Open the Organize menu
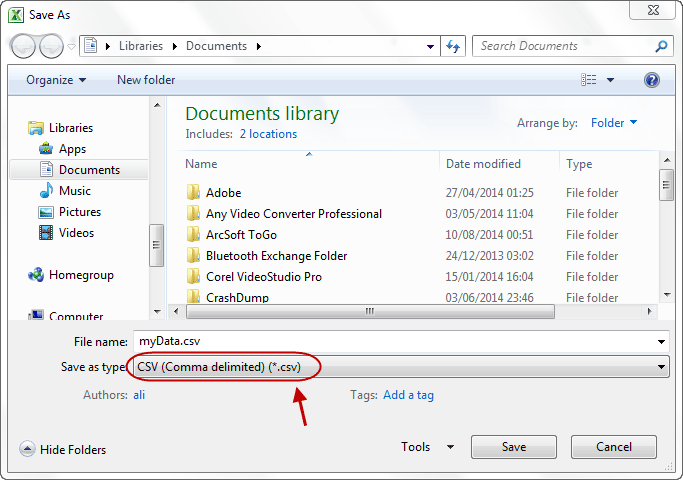The image size is (683, 480). [x=56, y=80]
